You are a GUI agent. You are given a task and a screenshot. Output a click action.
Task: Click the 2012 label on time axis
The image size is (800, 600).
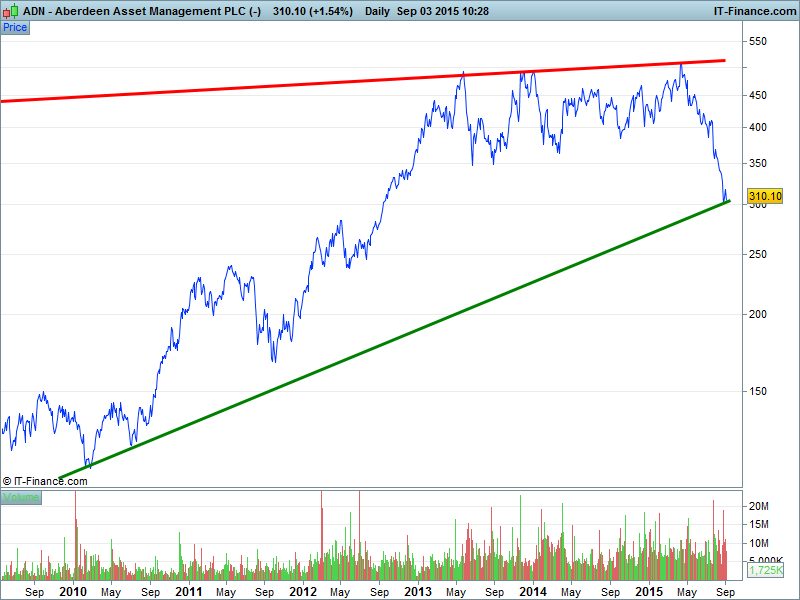303,592
